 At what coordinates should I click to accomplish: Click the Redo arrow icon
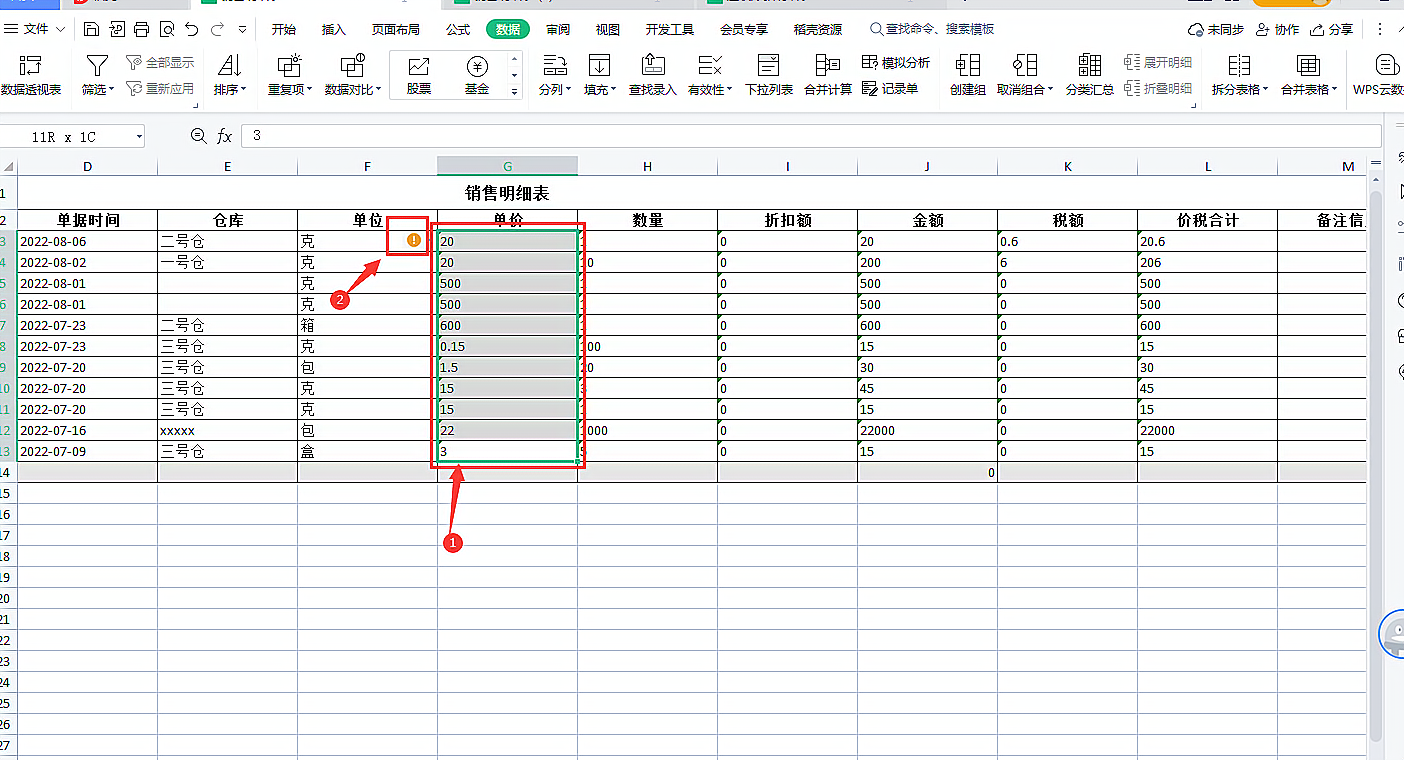tap(217, 30)
